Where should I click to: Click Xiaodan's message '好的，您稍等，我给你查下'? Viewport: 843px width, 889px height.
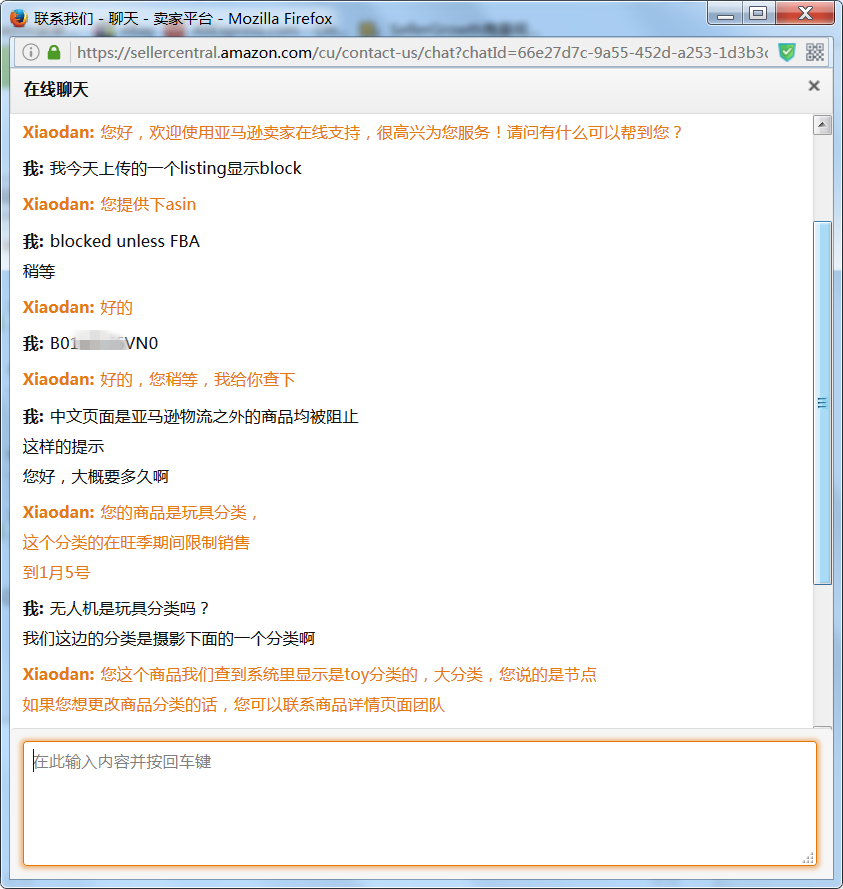coord(198,379)
